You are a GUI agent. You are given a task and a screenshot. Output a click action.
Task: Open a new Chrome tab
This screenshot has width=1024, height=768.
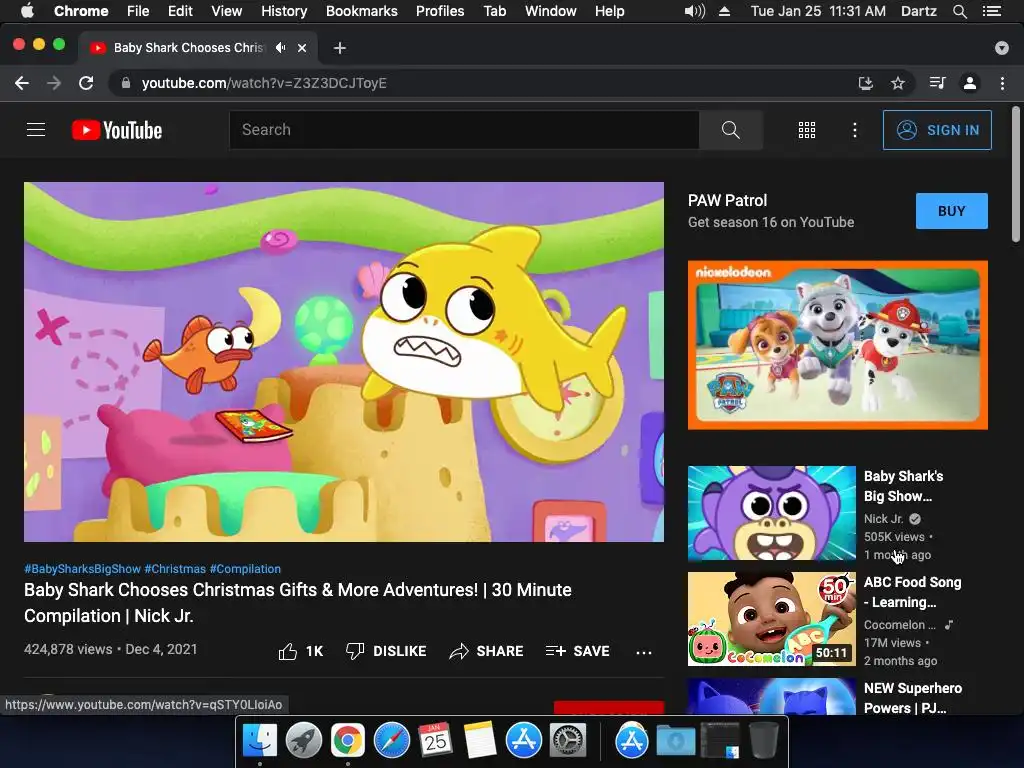click(340, 48)
